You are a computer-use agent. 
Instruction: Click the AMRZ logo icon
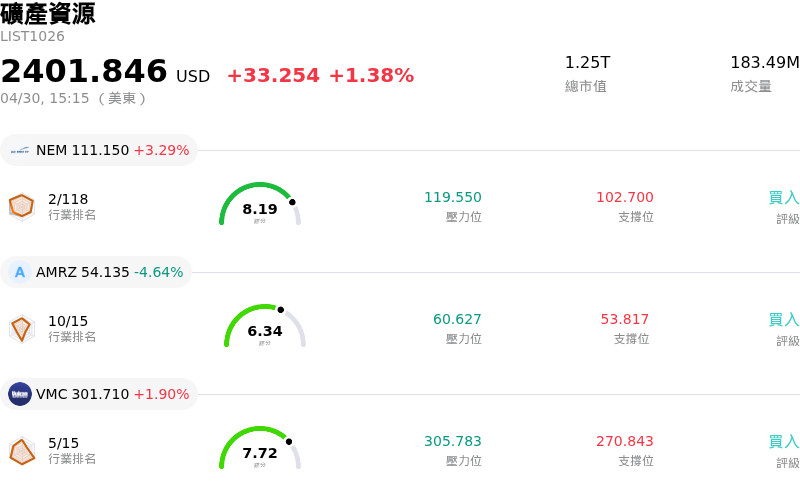20,272
